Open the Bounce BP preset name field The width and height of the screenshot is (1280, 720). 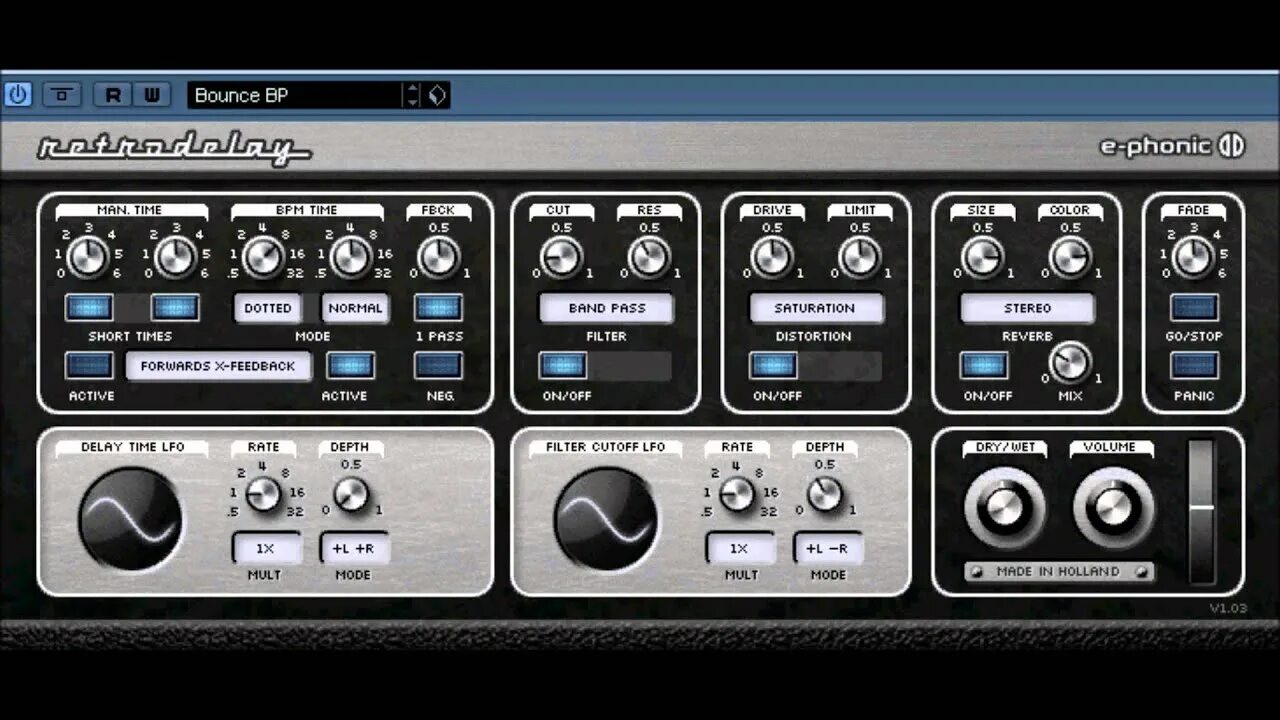click(x=295, y=95)
